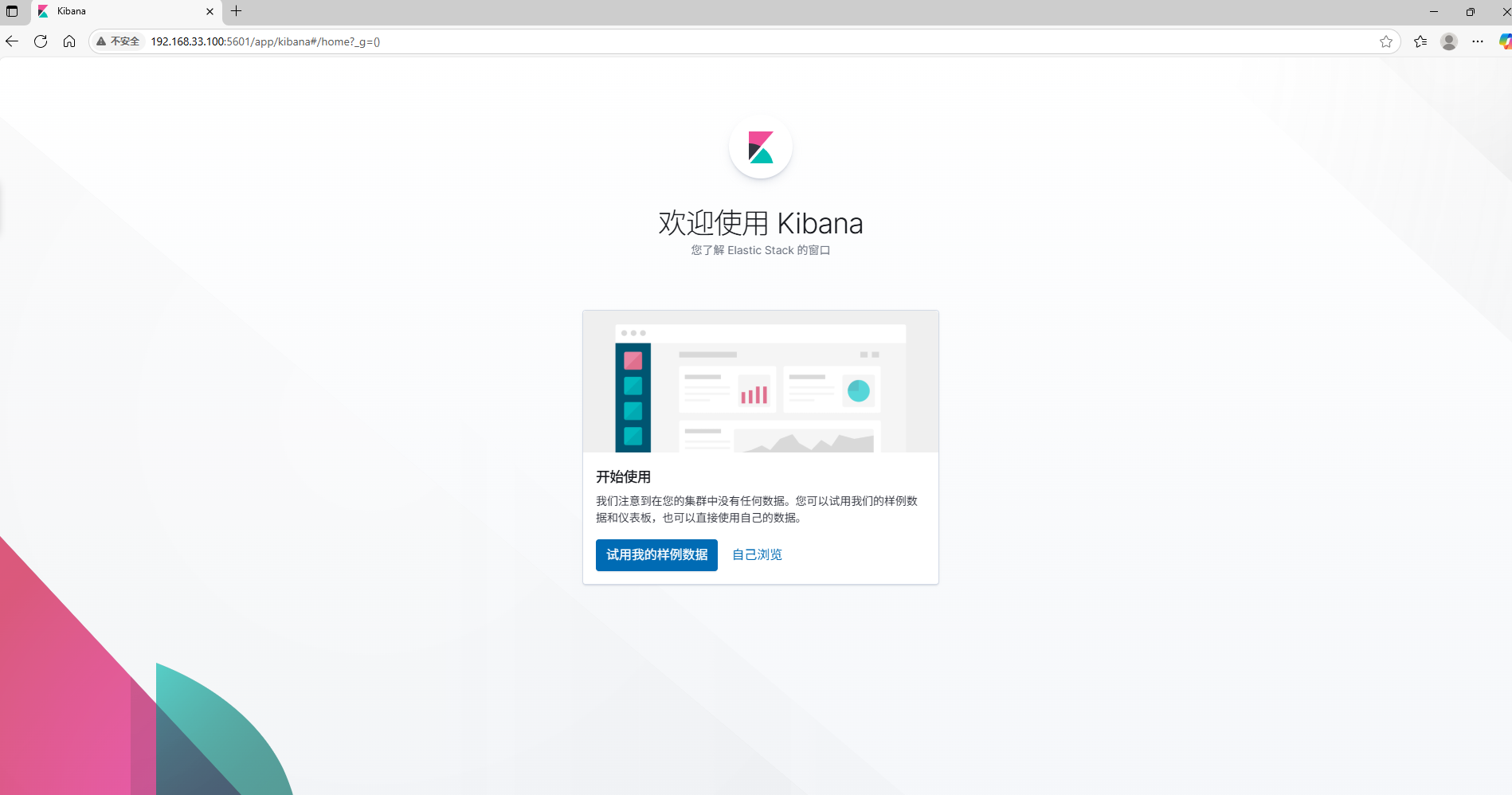The image size is (1512, 795).
Task: Reload the page with the refresh icon
Action: 41,41
